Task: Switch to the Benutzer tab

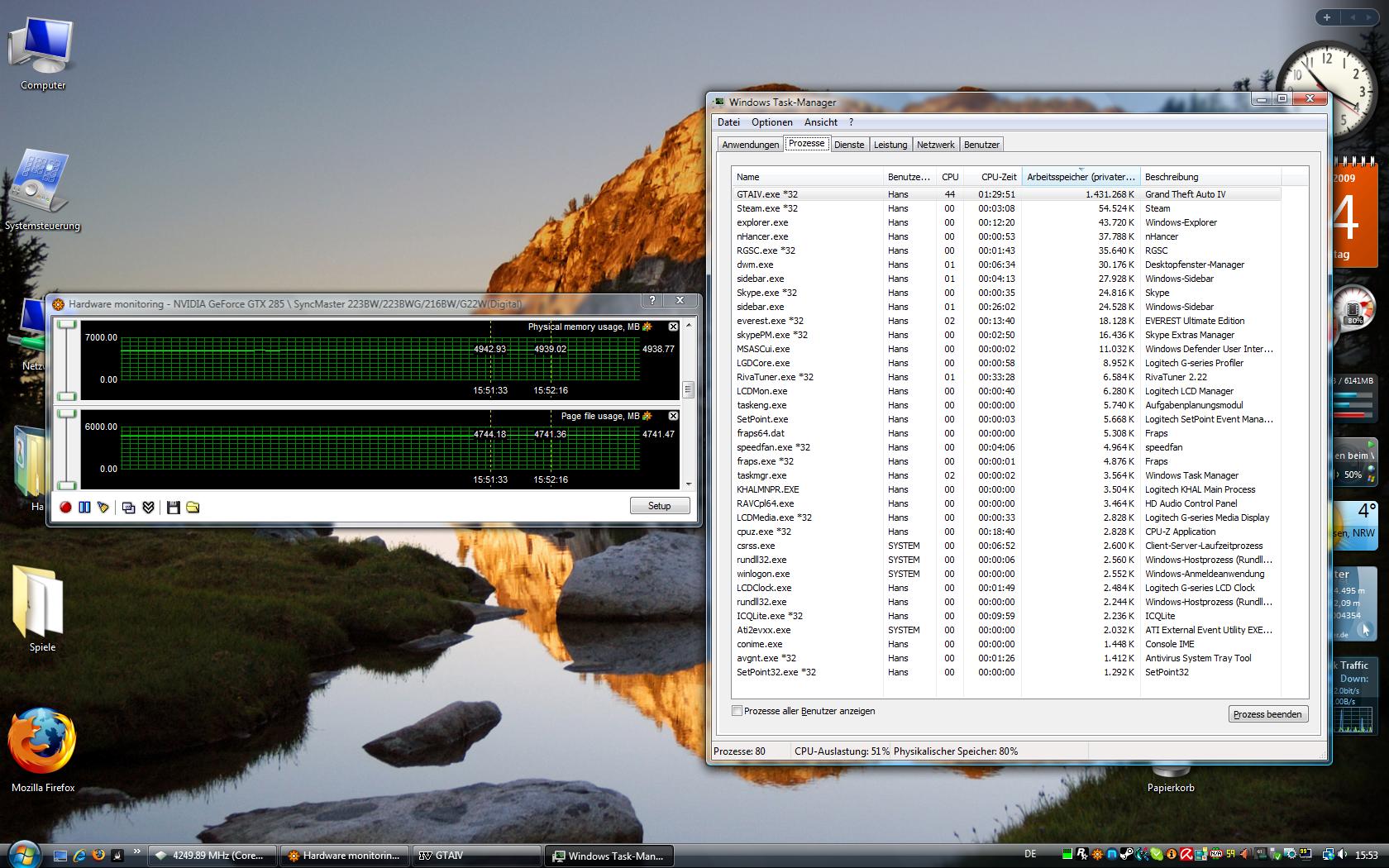Action: (x=981, y=145)
